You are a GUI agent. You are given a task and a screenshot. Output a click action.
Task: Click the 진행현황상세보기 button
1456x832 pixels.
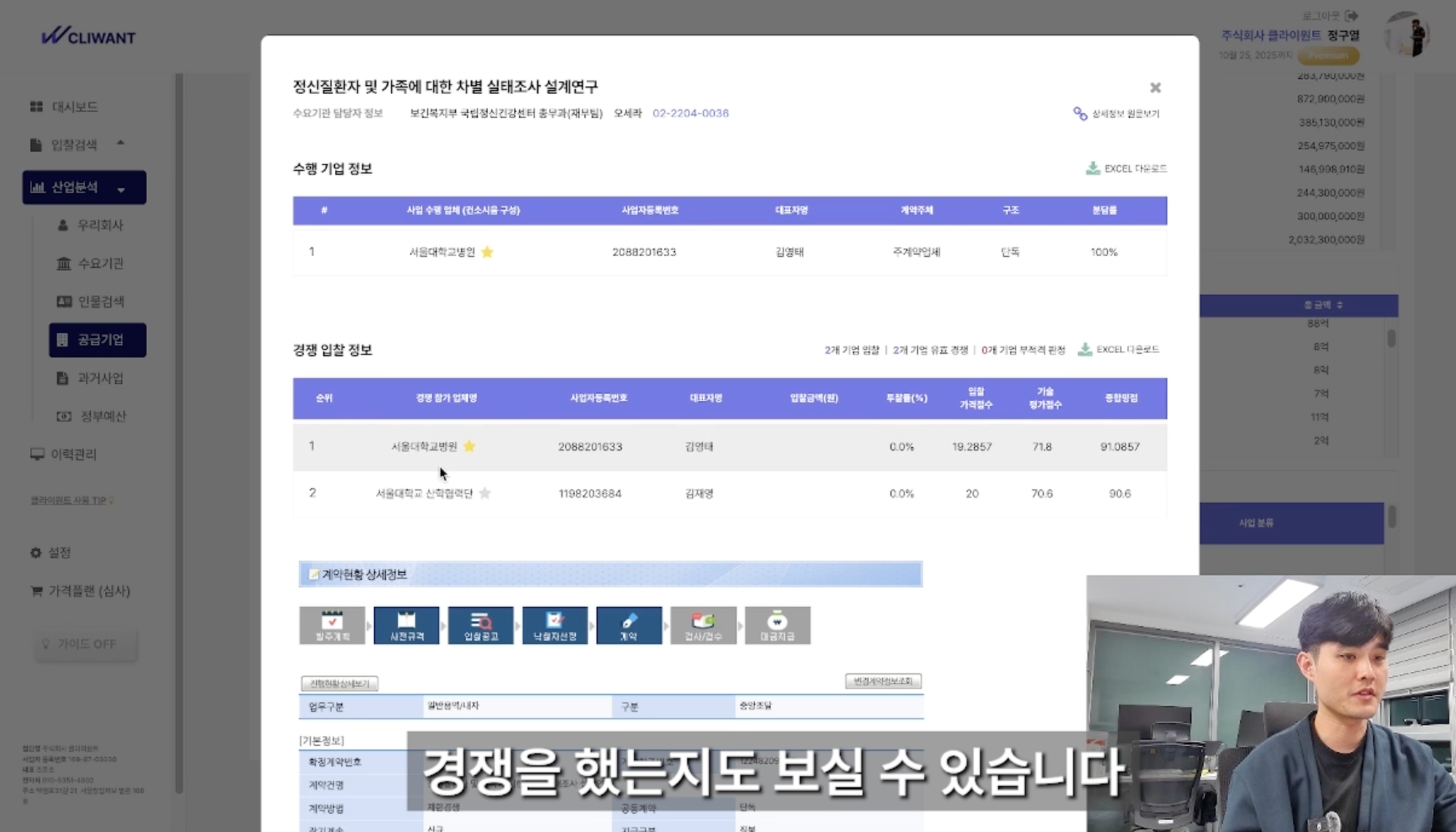point(339,684)
